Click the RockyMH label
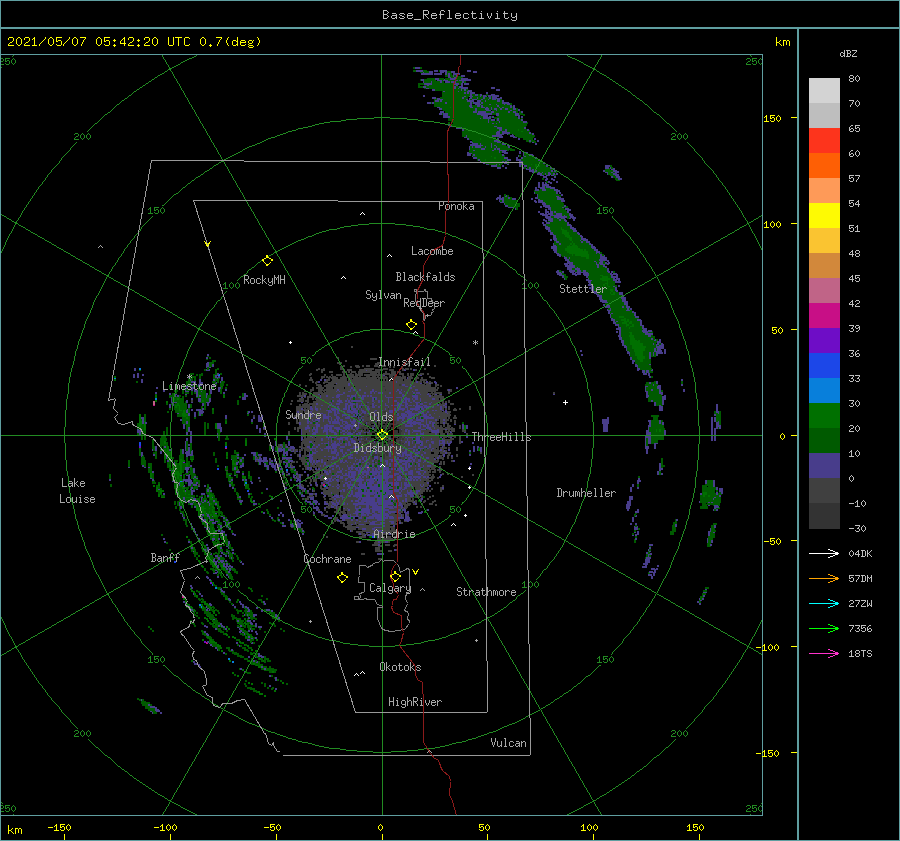The image size is (900, 841). click(264, 280)
